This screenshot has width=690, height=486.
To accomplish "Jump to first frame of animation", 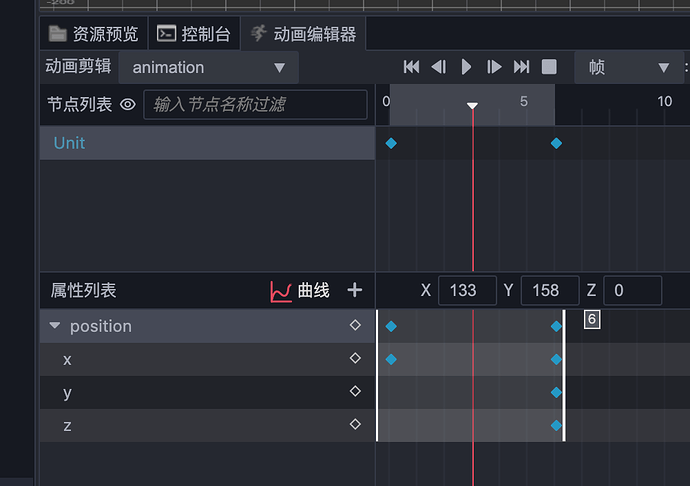I will (411, 67).
